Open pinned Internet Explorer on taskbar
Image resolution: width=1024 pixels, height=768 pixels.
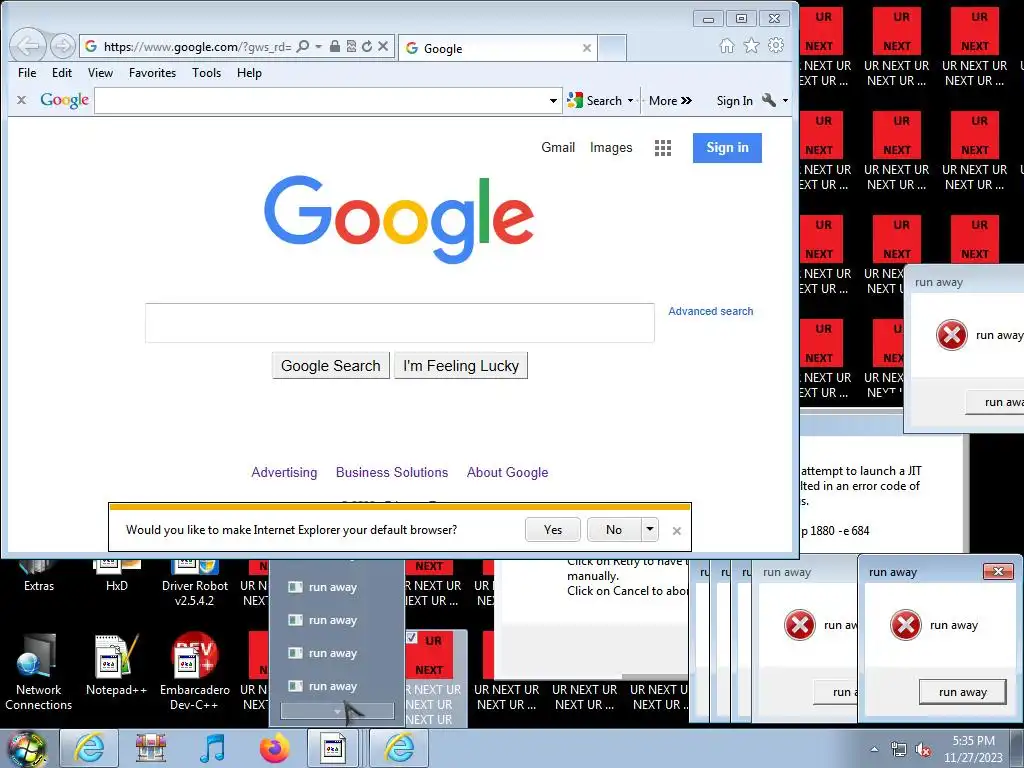pos(89,748)
